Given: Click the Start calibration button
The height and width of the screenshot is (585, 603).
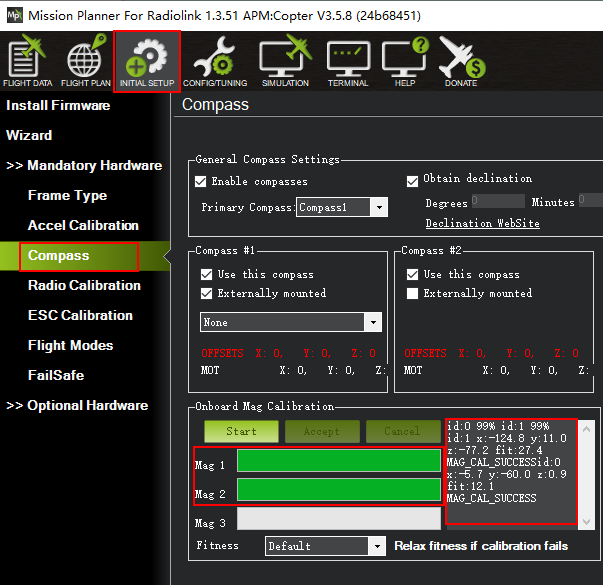Looking at the screenshot, I should click(x=241, y=432).
